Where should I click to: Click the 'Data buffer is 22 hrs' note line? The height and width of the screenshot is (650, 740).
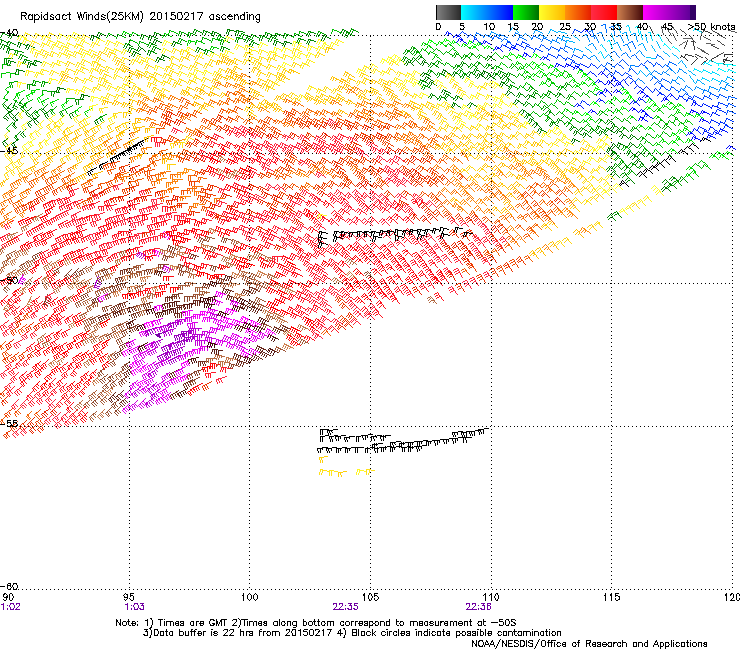click(352, 633)
